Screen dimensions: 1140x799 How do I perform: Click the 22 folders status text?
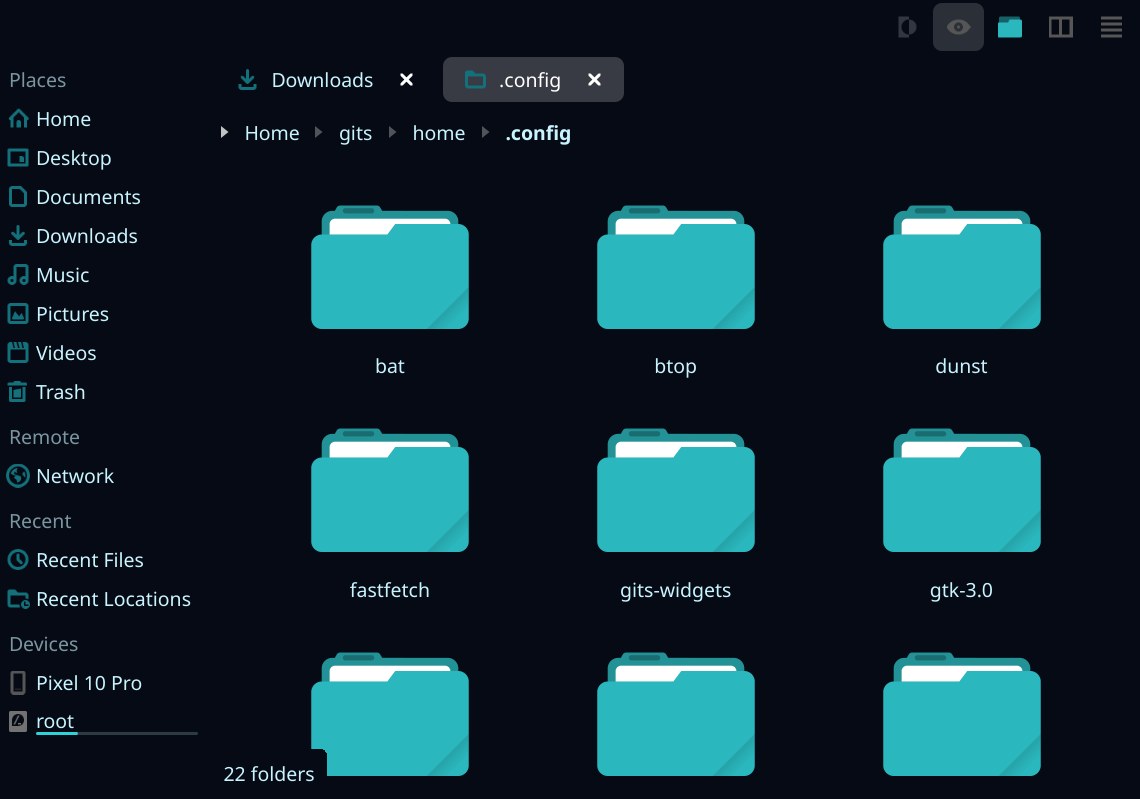point(269,774)
